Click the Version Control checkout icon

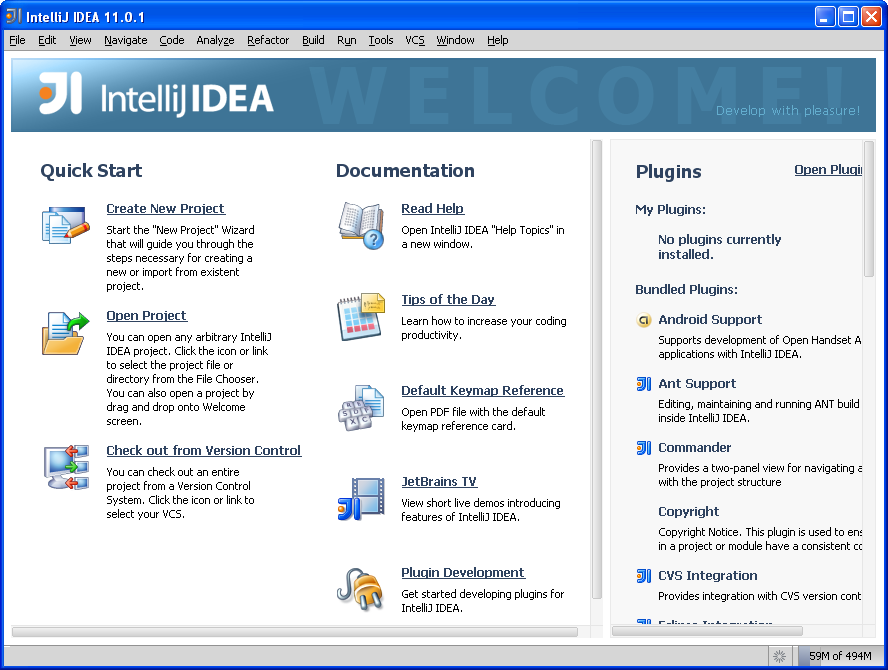click(x=67, y=467)
